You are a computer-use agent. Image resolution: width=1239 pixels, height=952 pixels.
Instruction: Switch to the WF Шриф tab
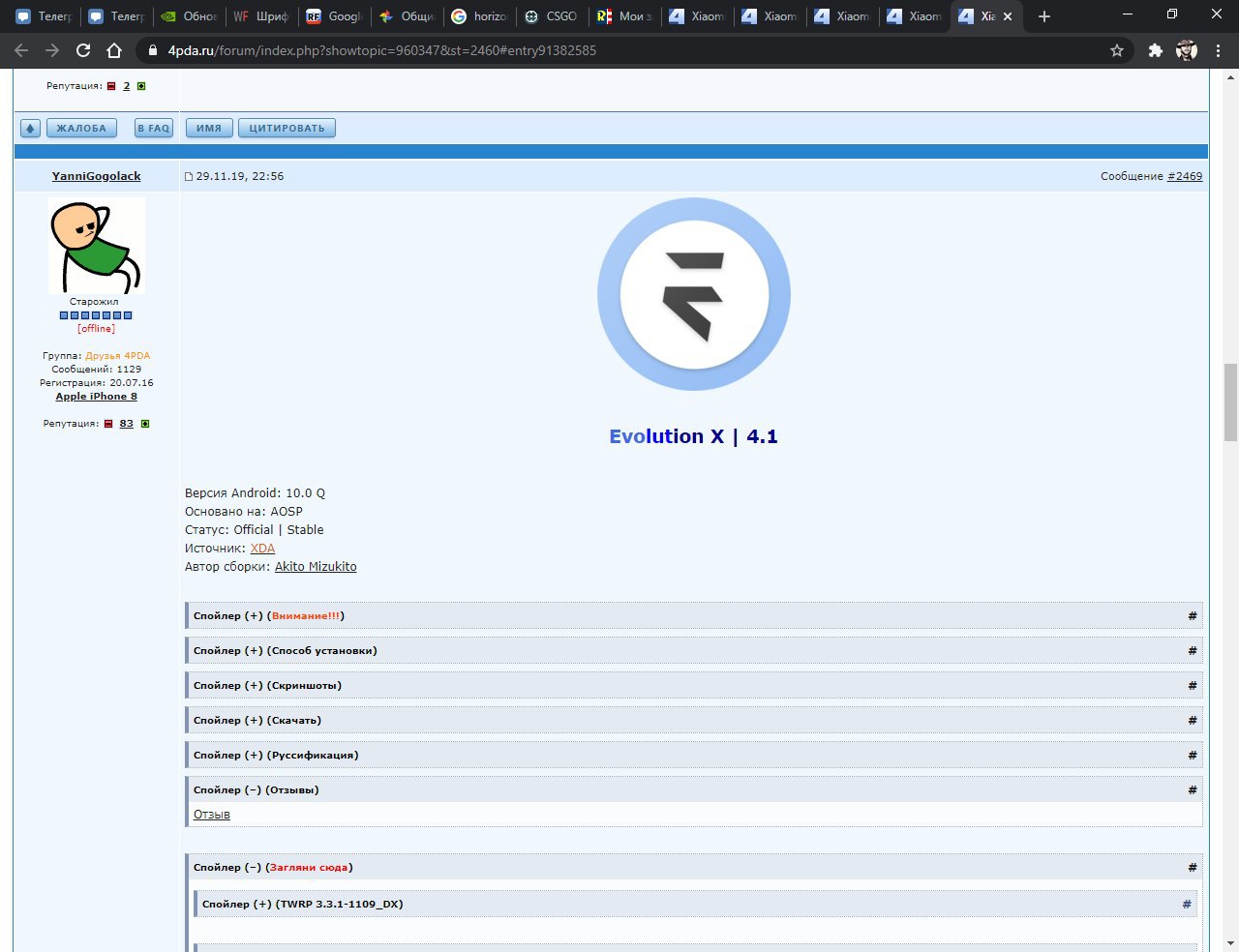261,16
